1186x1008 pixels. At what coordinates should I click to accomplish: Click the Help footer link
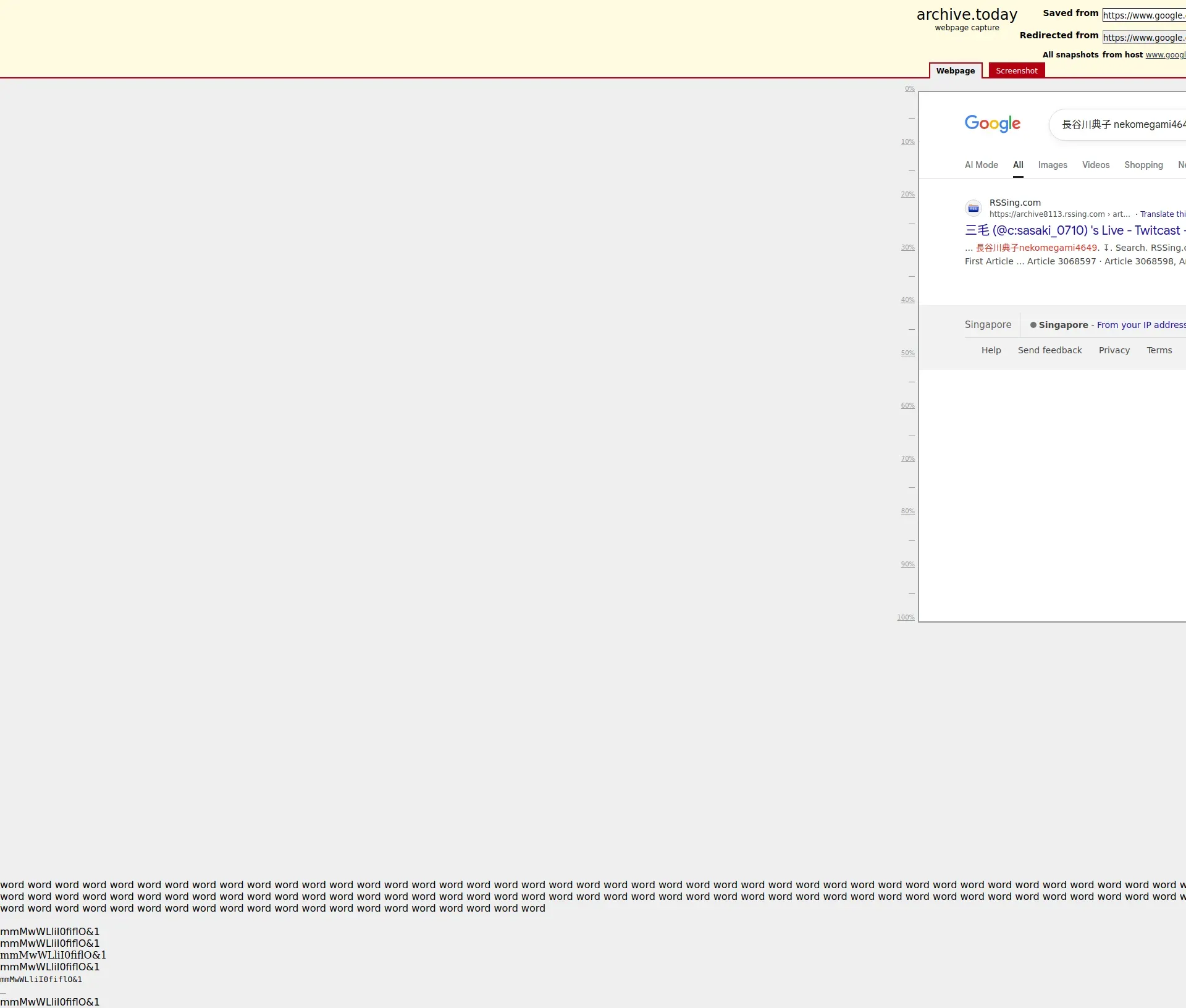click(x=991, y=350)
